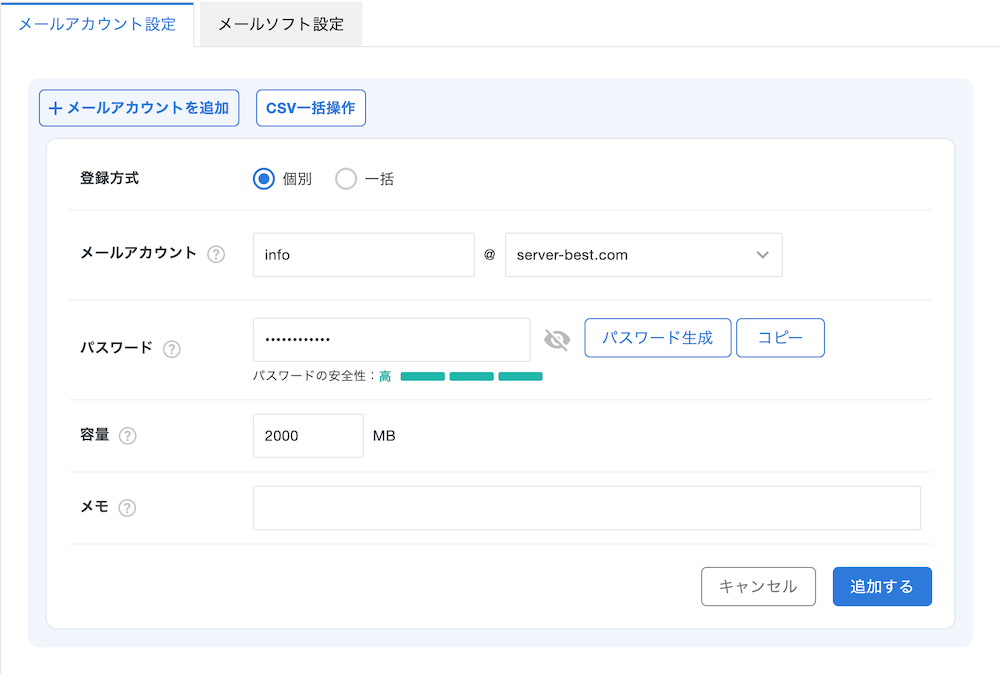Click 登録方式 label text
Image resolution: width=1000 pixels, height=674 pixels.
point(109,178)
